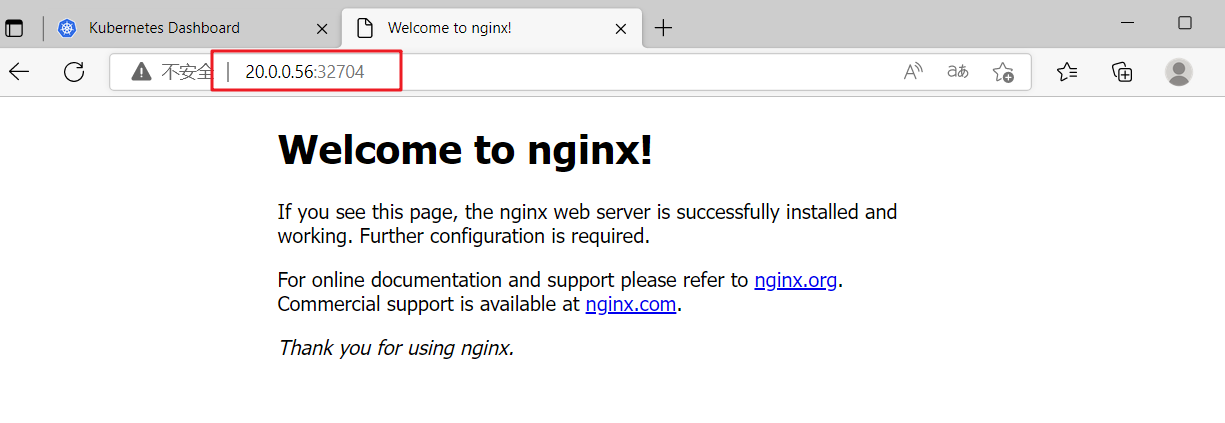Open the Favorites list
The width and height of the screenshot is (1225, 423).
tap(1067, 71)
